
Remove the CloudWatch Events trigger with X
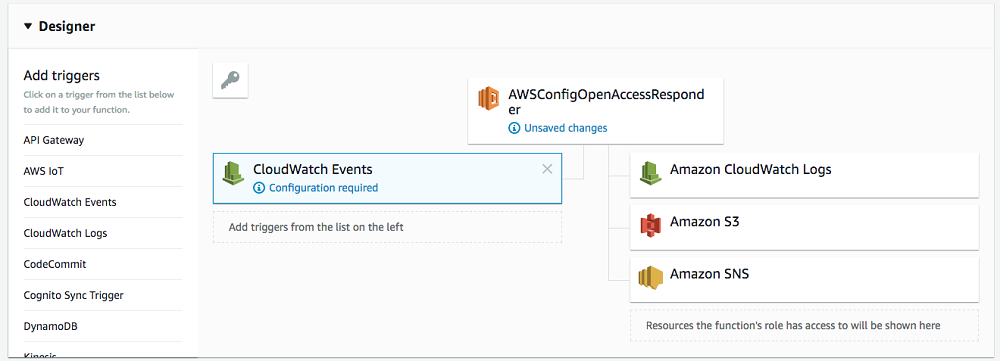(x=547, y=169)
